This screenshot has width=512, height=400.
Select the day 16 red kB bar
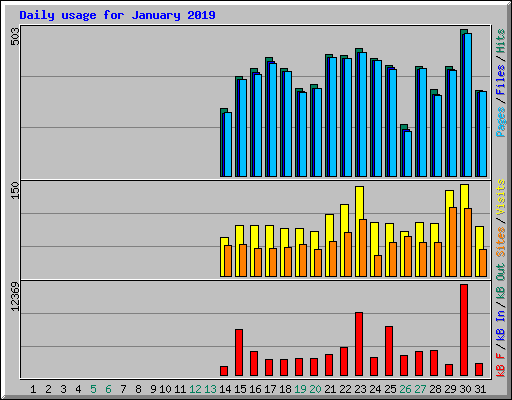(x=254, y=364)
